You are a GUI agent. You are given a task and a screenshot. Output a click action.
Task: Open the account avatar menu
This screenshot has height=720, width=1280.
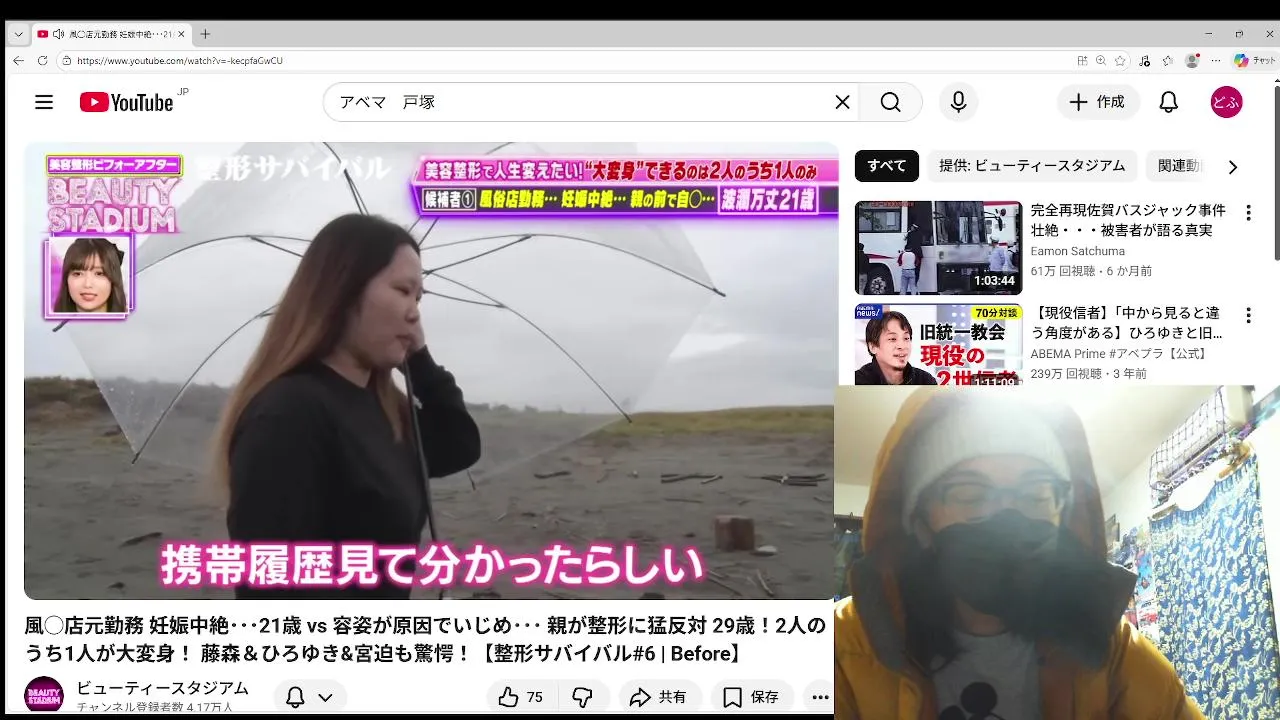(x=1226, y=102)
